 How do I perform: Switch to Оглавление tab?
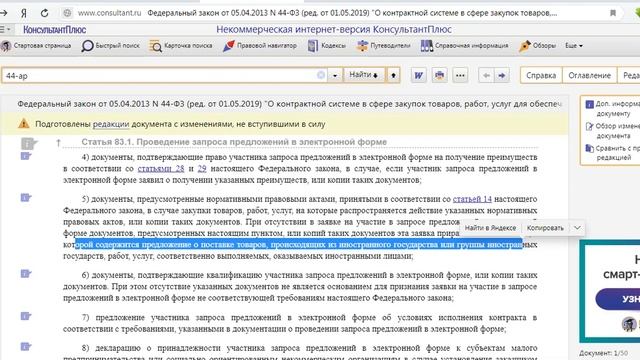click(x=589, y=76)
